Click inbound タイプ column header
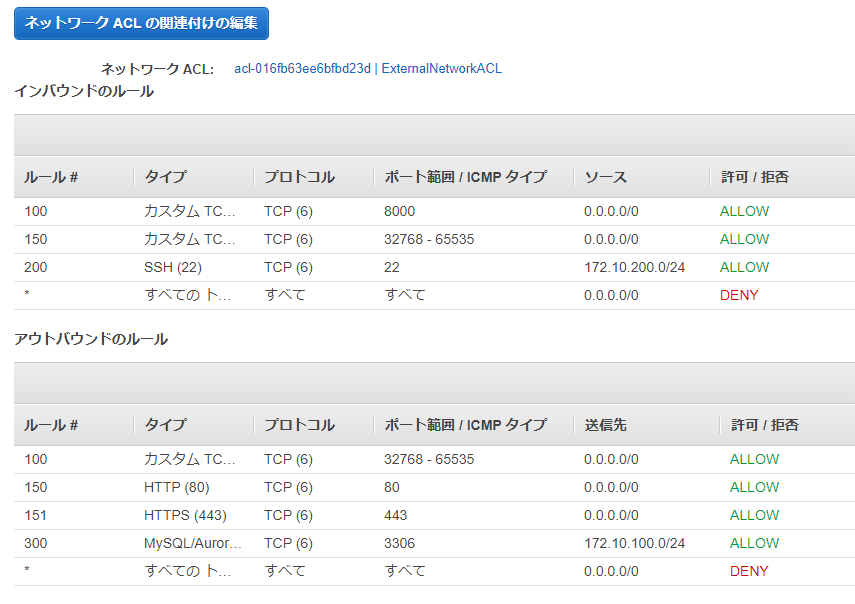This screenshot has width=855, height=604. pos(166,177)
